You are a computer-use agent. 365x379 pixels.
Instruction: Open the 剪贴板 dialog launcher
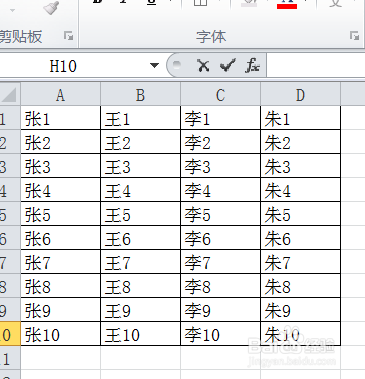(69, 36)
